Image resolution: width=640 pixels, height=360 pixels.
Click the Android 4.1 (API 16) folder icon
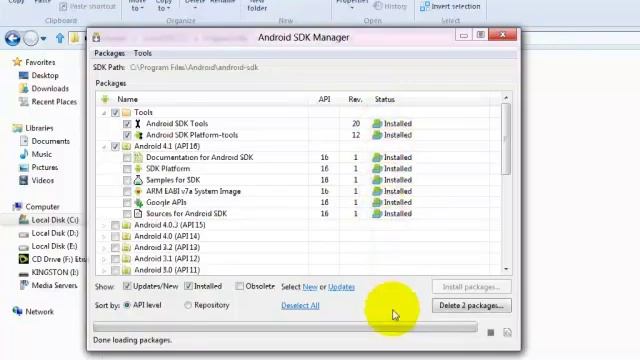[126, 146]
